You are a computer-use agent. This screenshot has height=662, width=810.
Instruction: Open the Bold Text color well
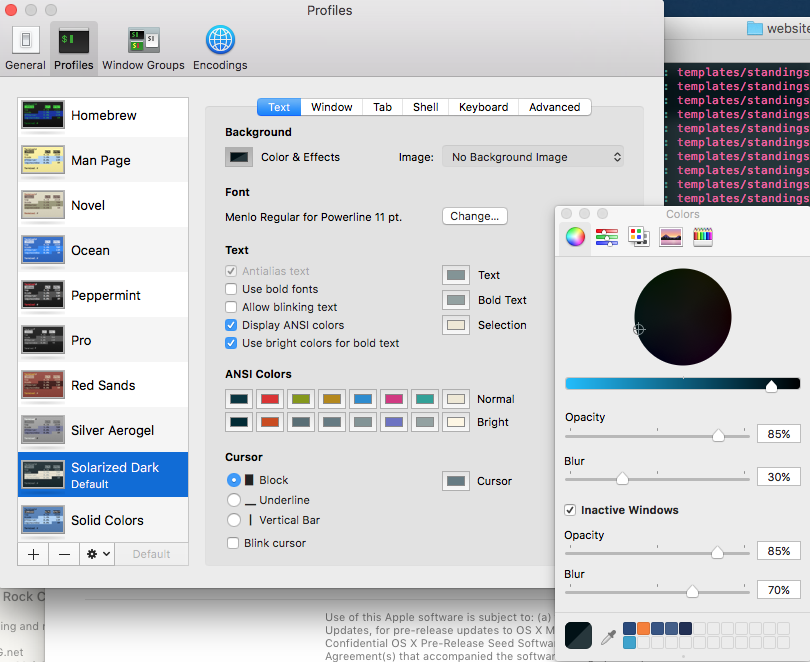[456, 300]
